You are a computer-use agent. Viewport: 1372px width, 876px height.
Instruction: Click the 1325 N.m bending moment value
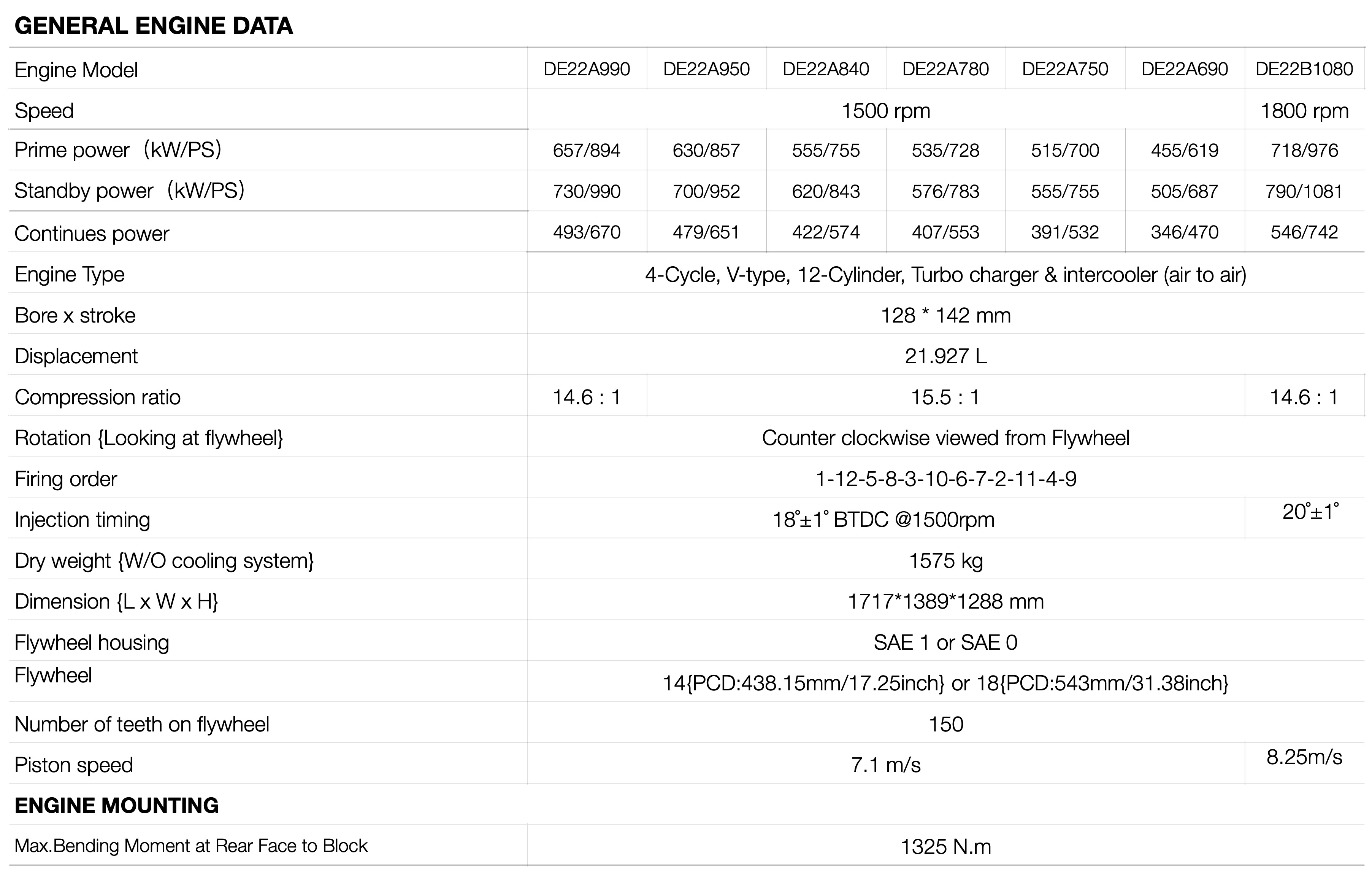[946, 847]
